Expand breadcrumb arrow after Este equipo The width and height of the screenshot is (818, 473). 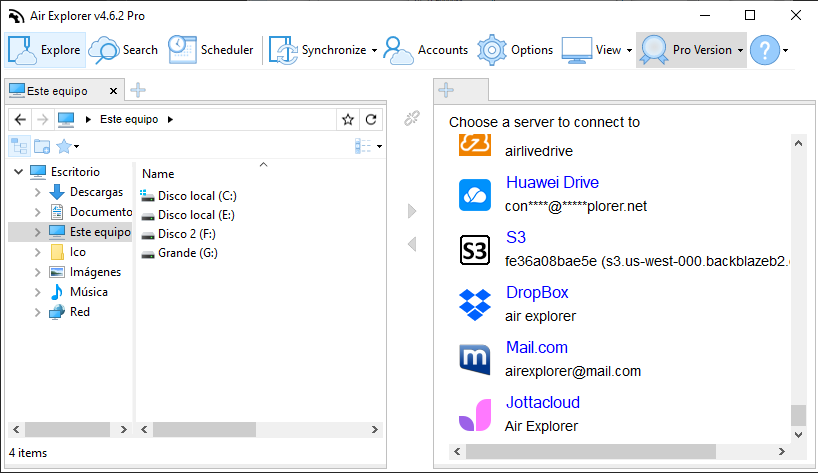coord(170,119)
